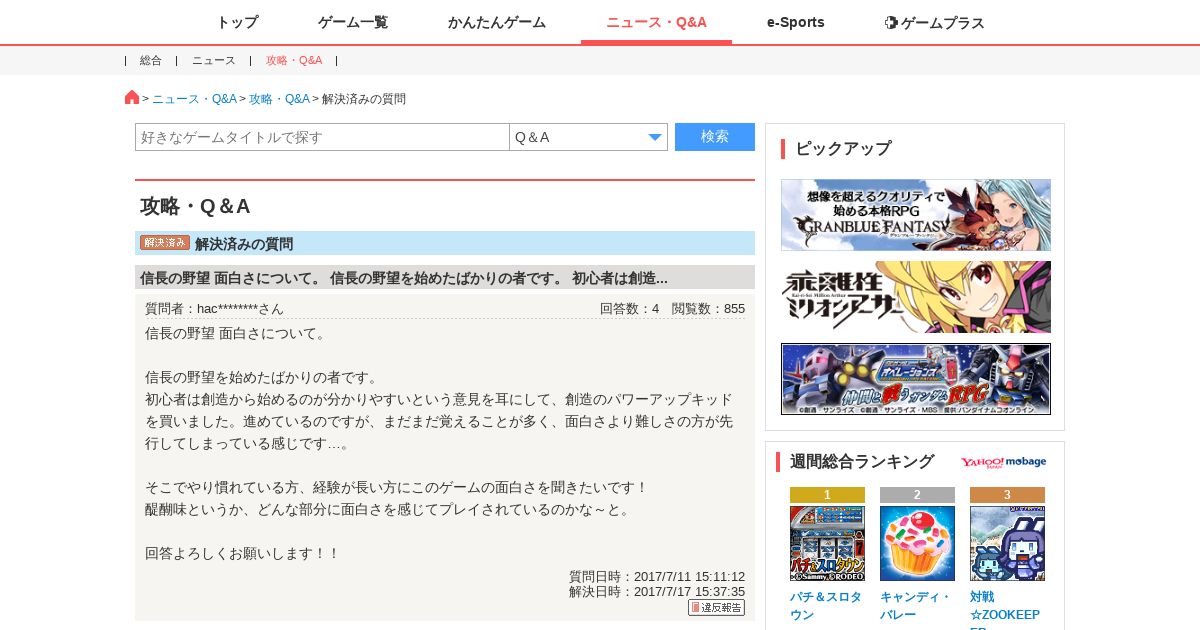Open the Q&A search category dropdown
Screen dimensions: 1200x630
[x=588, y=137]
